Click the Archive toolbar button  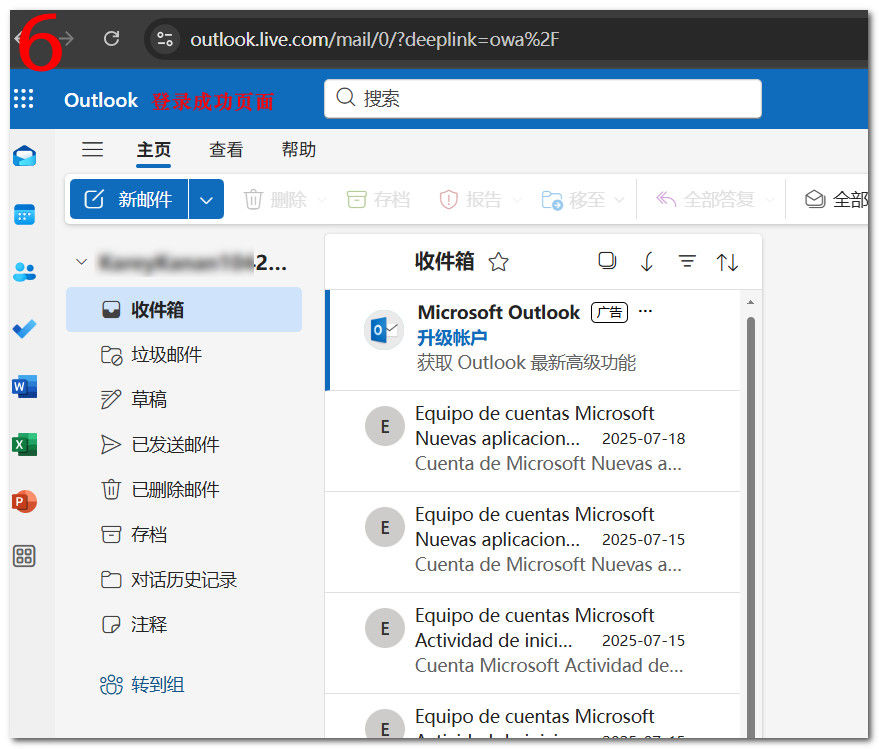pyautogui.click(x=378, y=200)
